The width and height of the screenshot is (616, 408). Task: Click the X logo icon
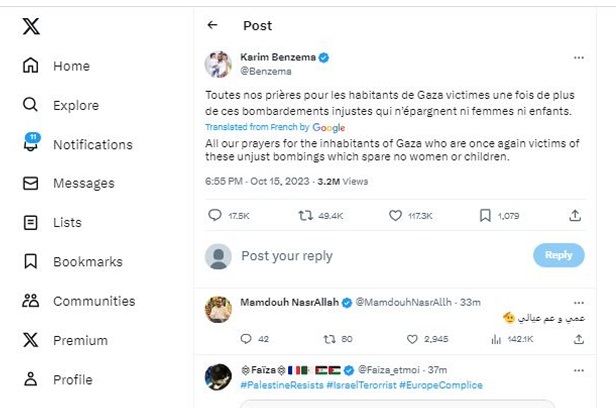coord(31,27)
